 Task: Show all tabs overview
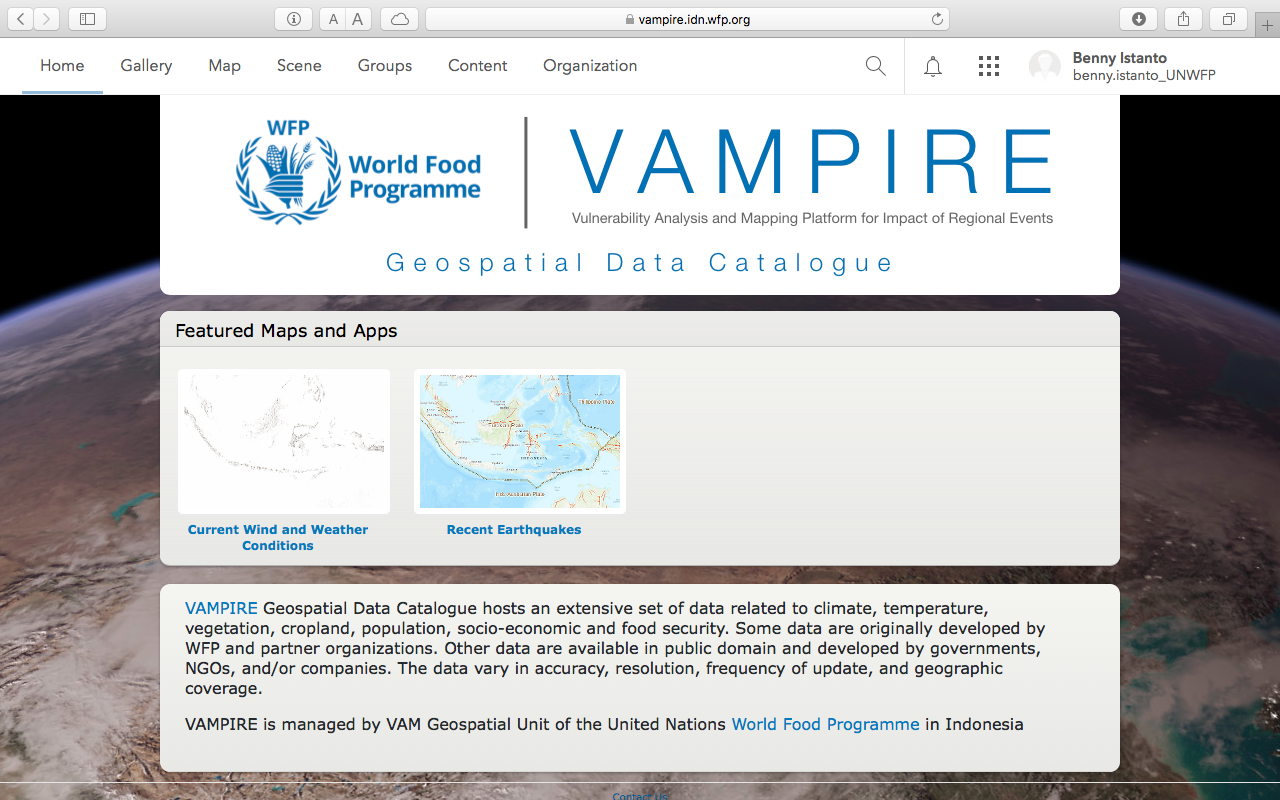[x=1229, y=19]
